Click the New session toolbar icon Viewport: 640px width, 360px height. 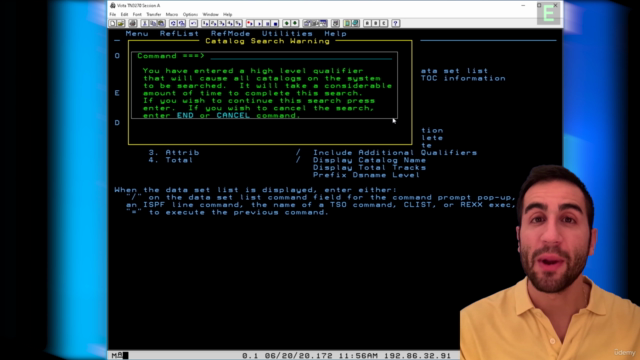112,23
